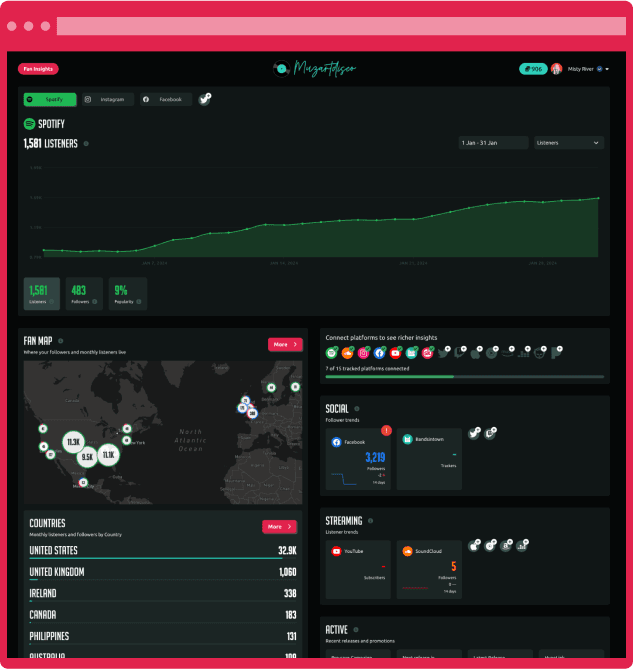Click info icon next to 1,581 Listeners
Viewport: 633px width, 669px height.
coord(86,144)
